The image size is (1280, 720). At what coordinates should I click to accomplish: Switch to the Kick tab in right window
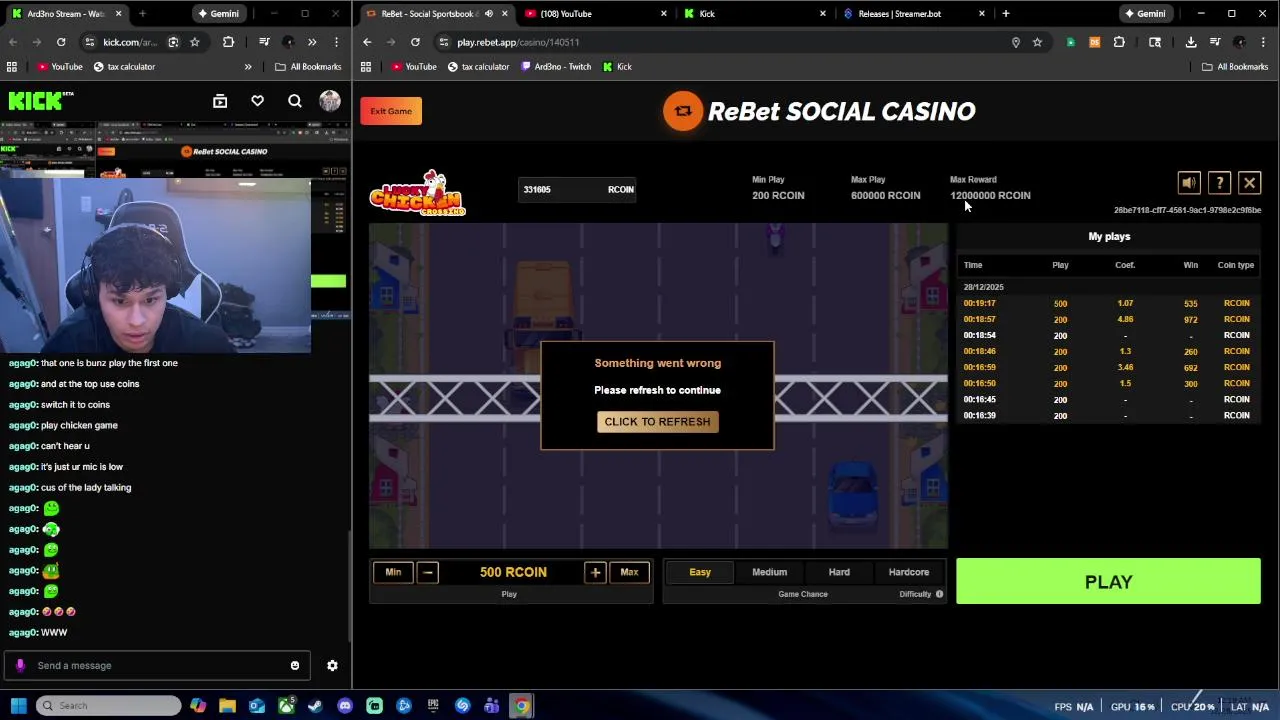click(x=755, y=14)
